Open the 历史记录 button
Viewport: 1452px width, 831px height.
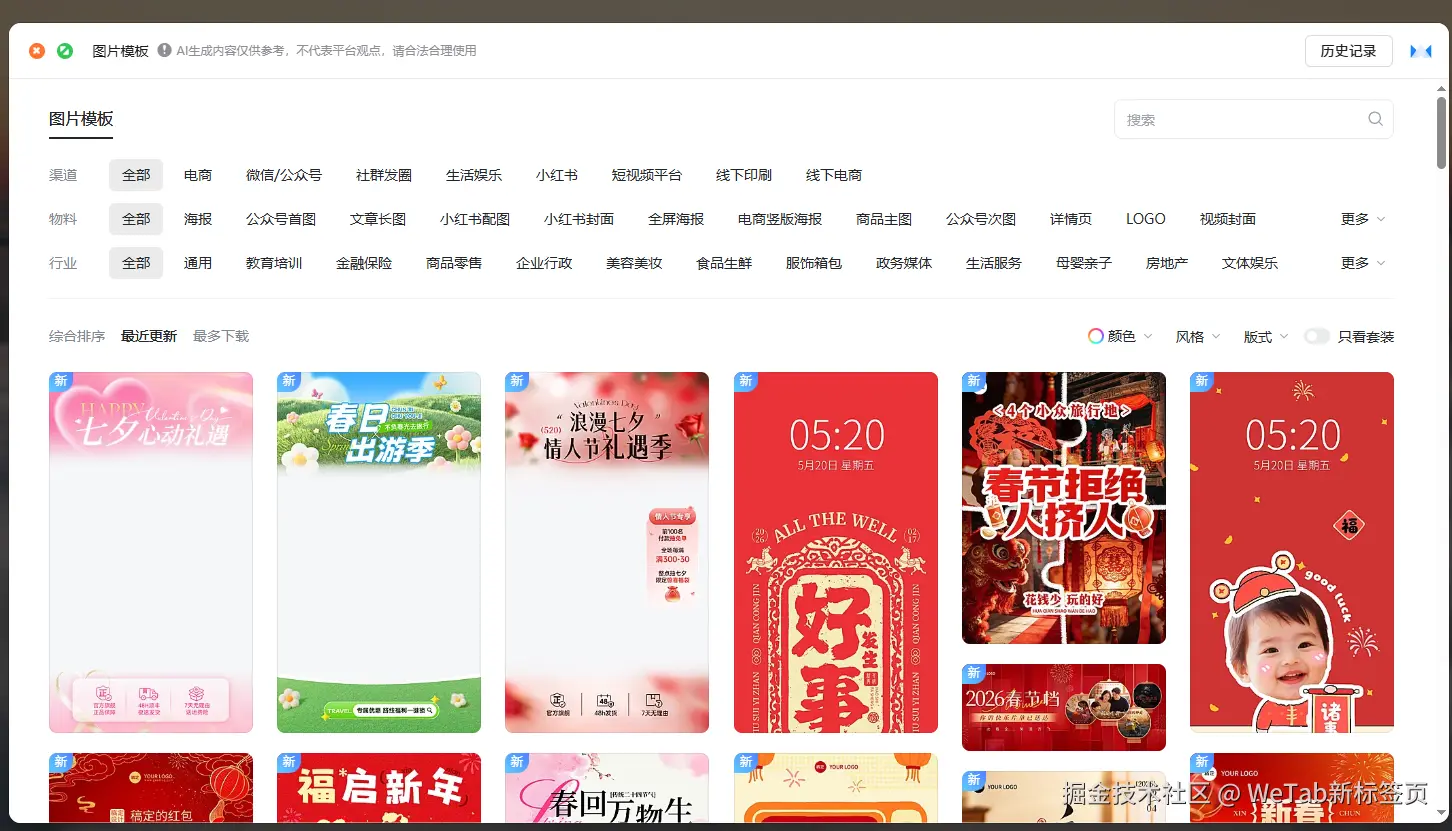point(1348,51)
